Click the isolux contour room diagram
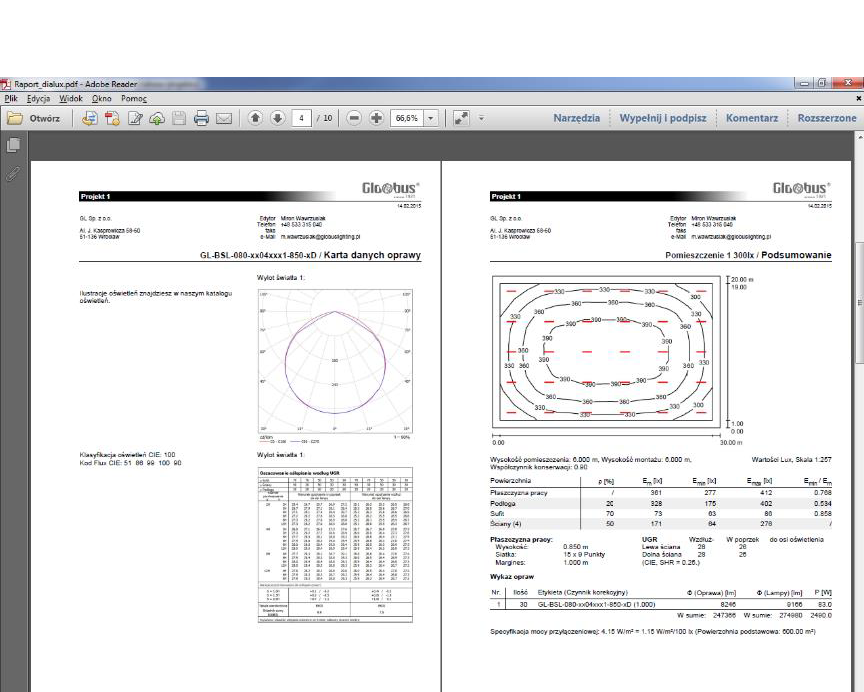This screenshot has width=864, height=692. point(606,352)
